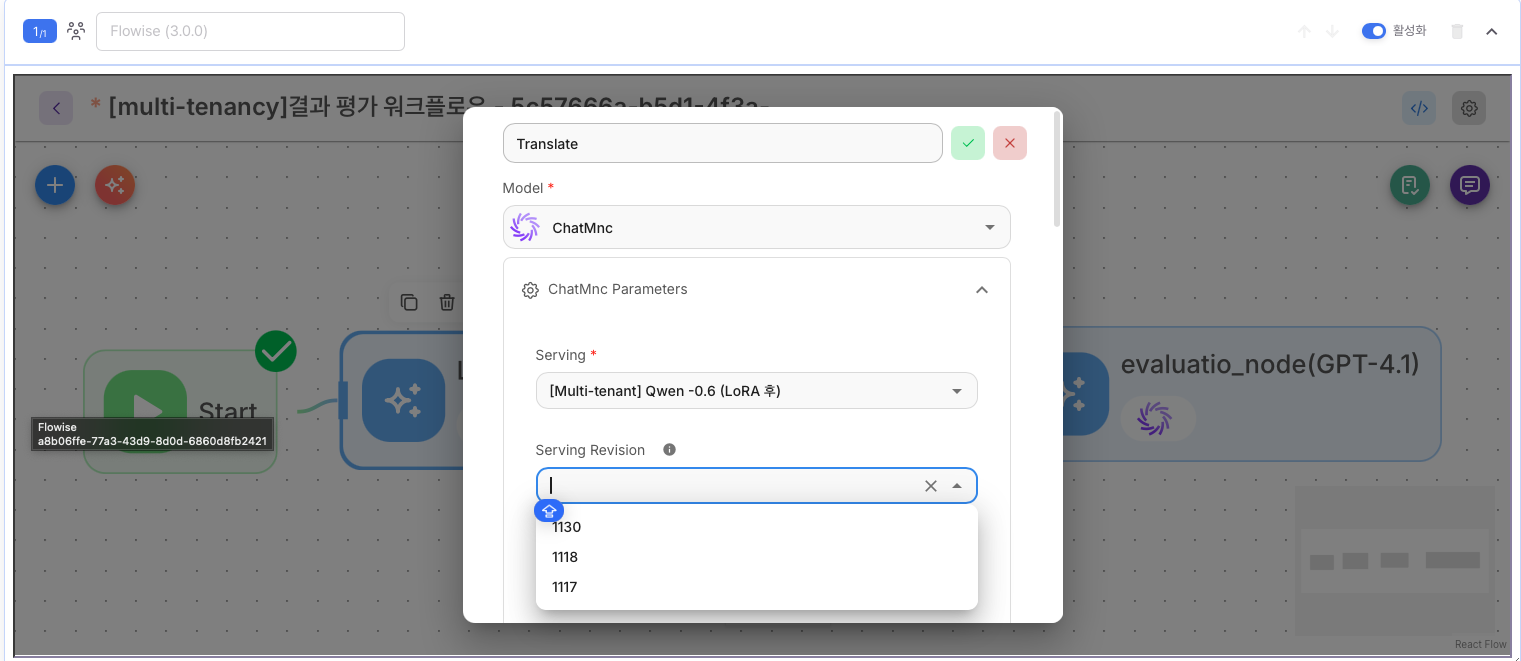Click the duplicate node copy icon
This screenshot has height=661, width=1521.
pos(409,302)
